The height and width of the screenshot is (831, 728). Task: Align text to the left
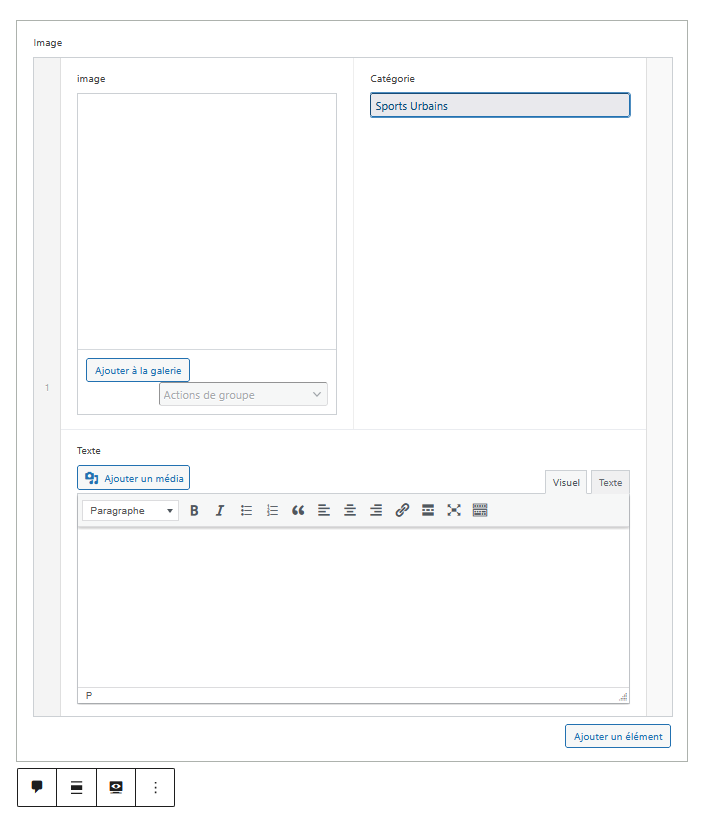pos(324,510)
